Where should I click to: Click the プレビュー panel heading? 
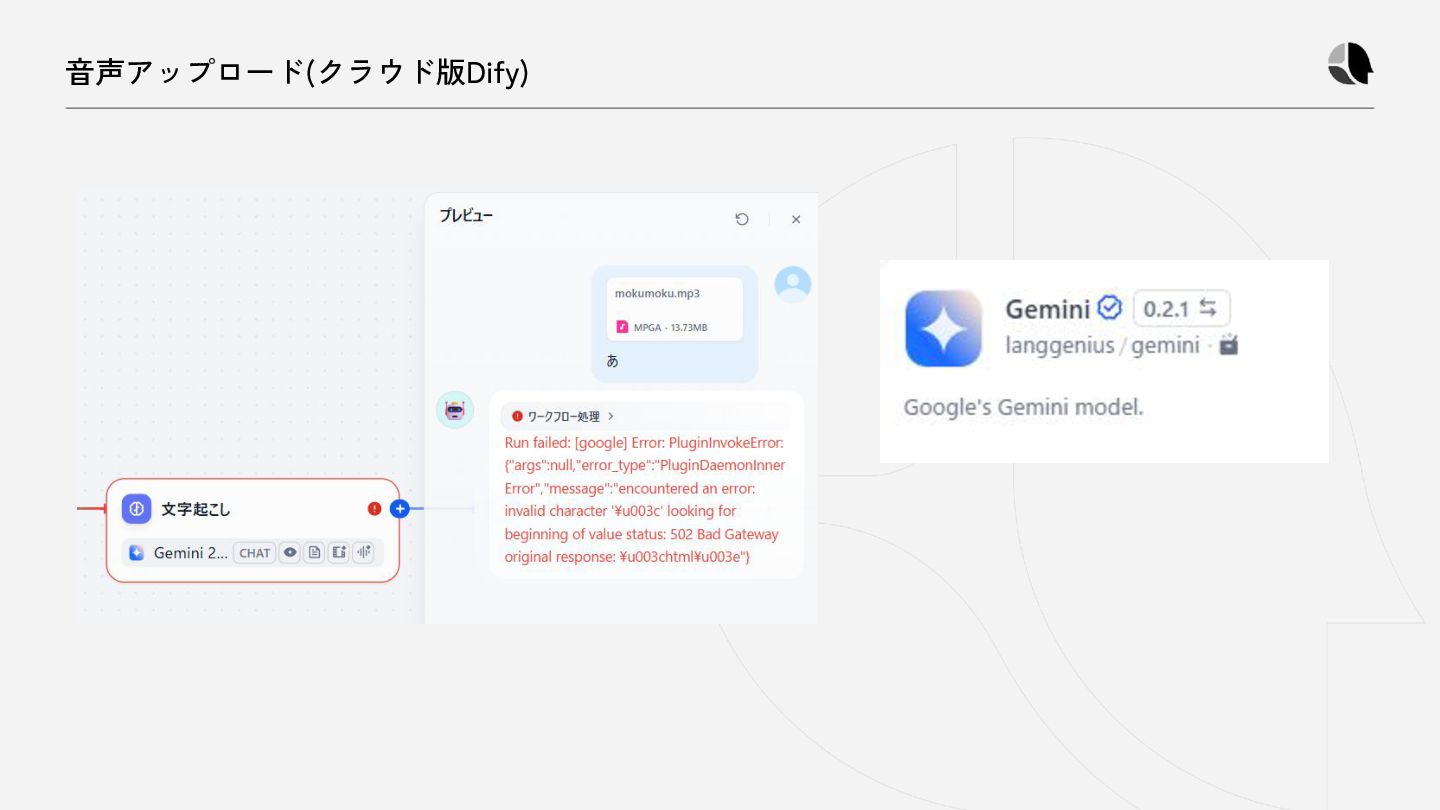tap(466, 216)
